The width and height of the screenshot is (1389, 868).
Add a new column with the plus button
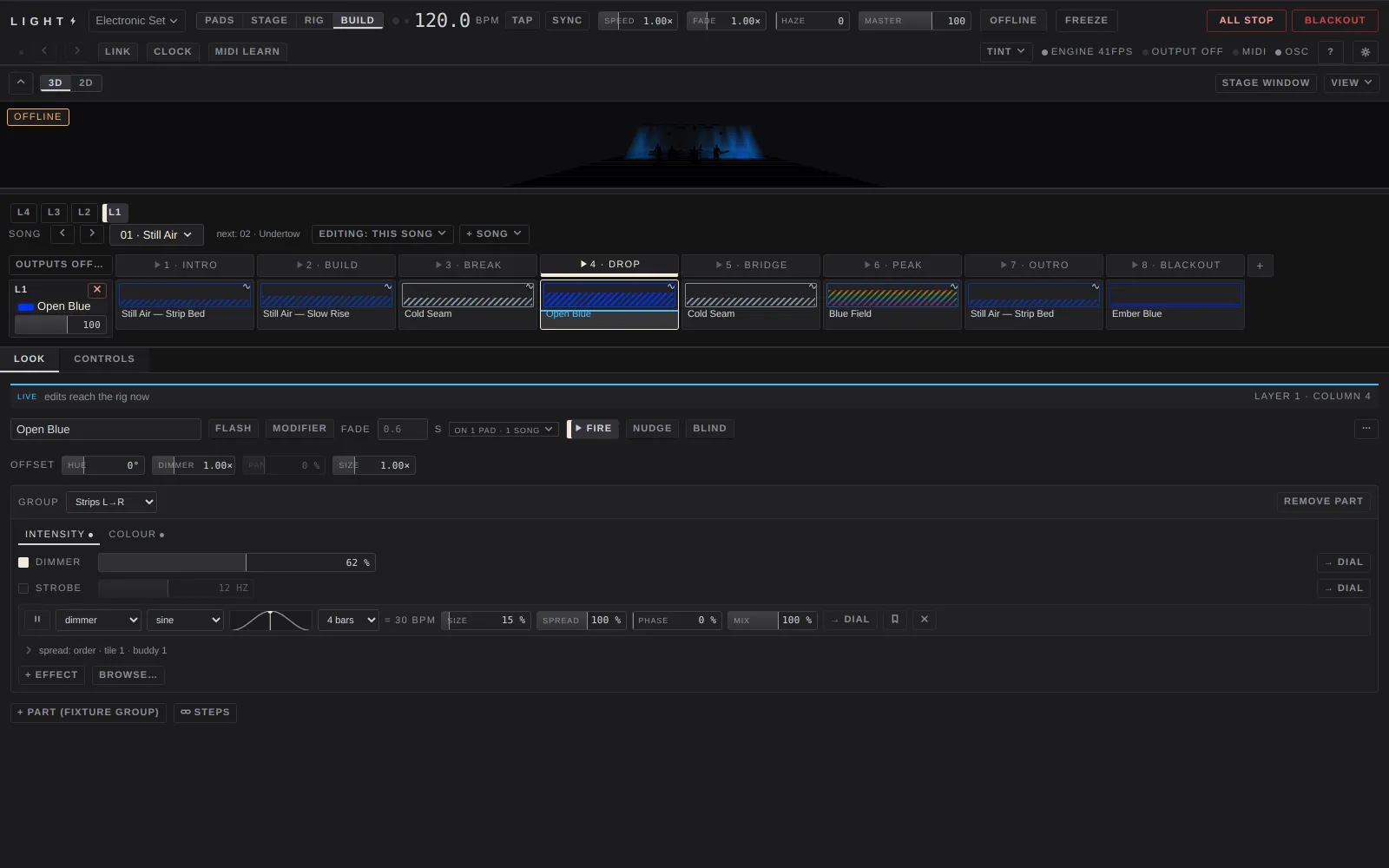[1260, 266]
